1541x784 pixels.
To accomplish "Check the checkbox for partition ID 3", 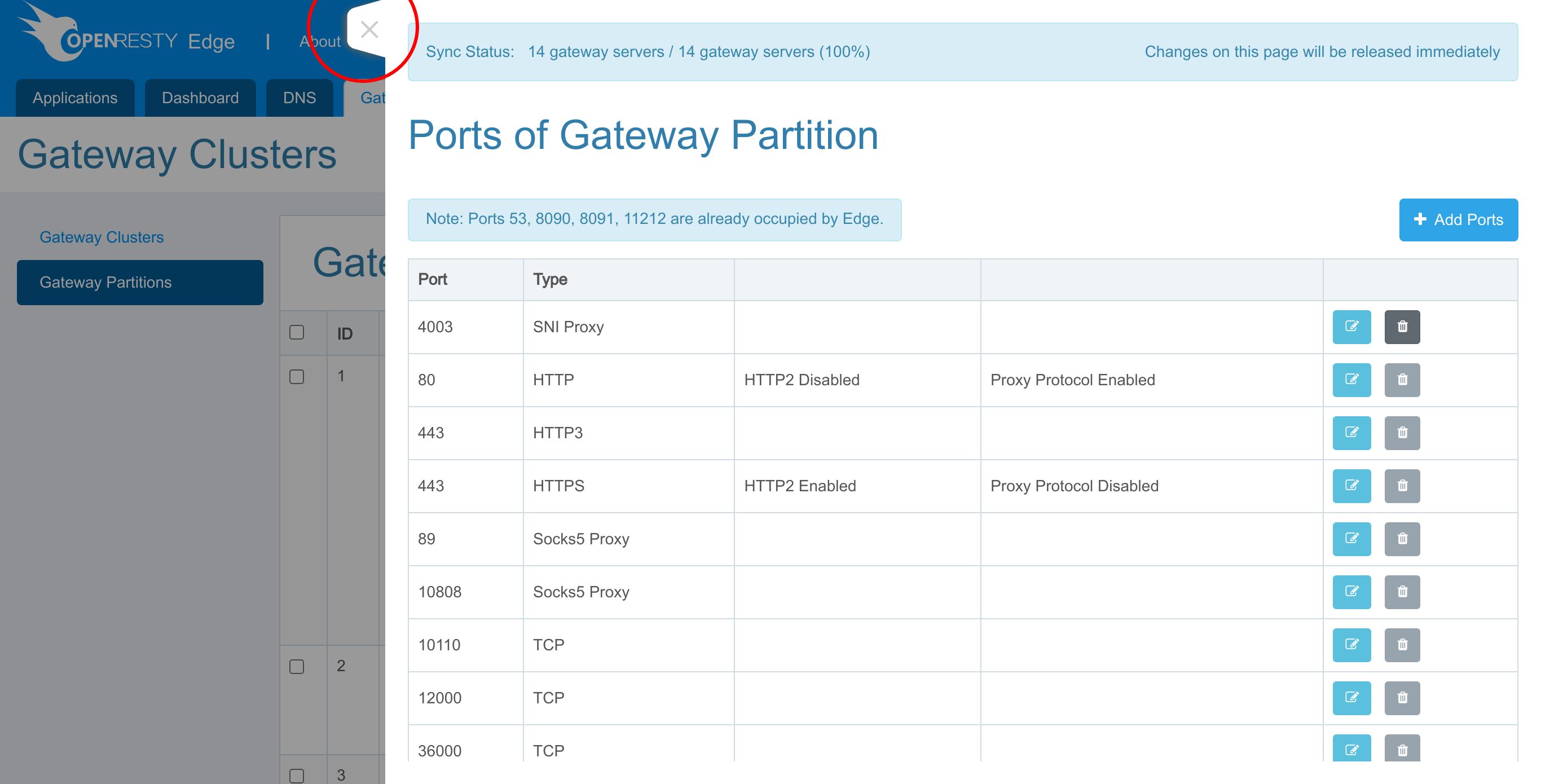I will [x=297, y=776].
